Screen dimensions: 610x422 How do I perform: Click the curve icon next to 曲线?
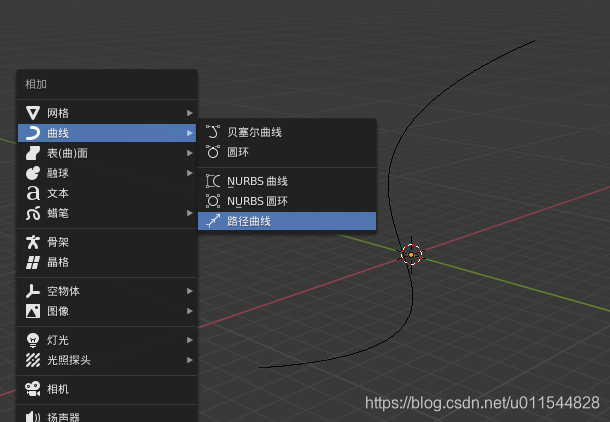coord(33,133)
